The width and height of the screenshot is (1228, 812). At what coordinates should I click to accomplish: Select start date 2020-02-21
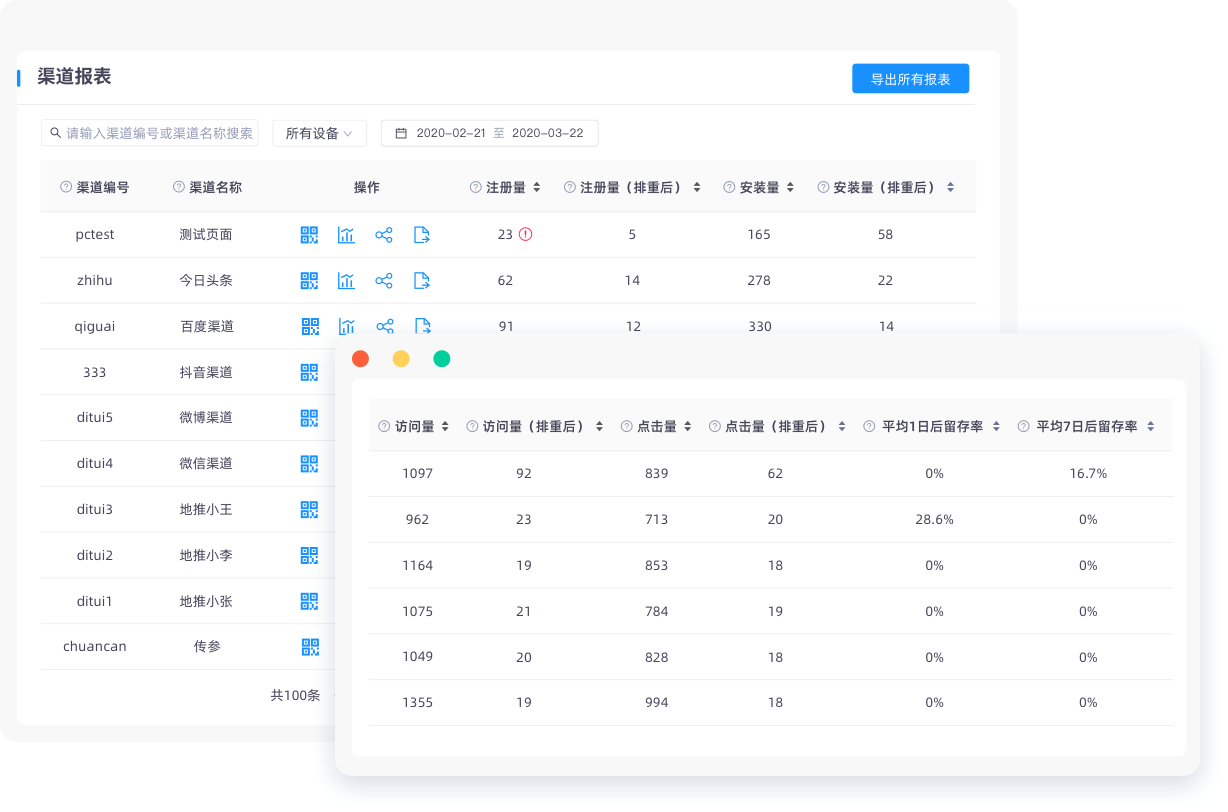tap(450, 133)
